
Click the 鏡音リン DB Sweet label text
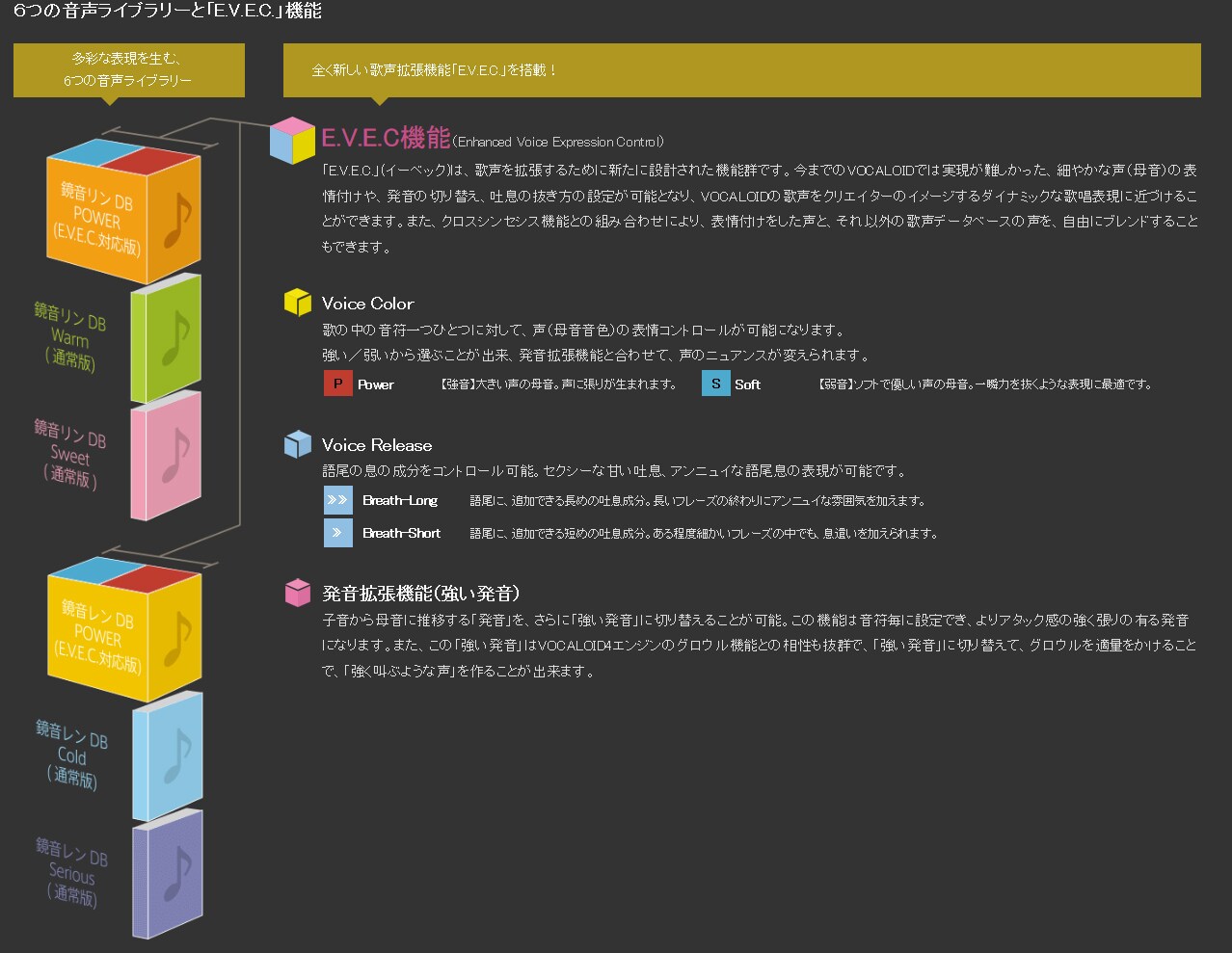coord(70,454)
